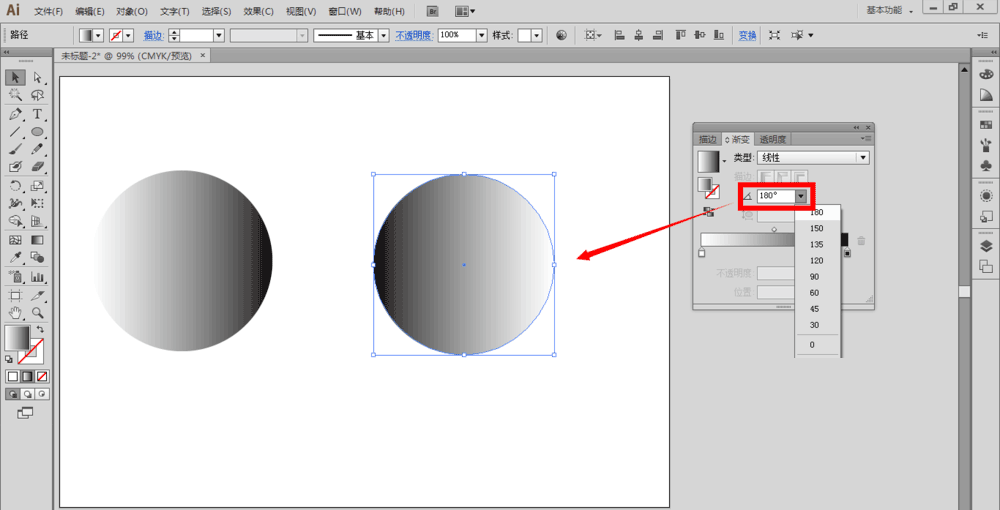This screenshot has height=510, width=1000.
Task: Delete the gradient stop with trash icon
Action: click(x=861, y=241)
